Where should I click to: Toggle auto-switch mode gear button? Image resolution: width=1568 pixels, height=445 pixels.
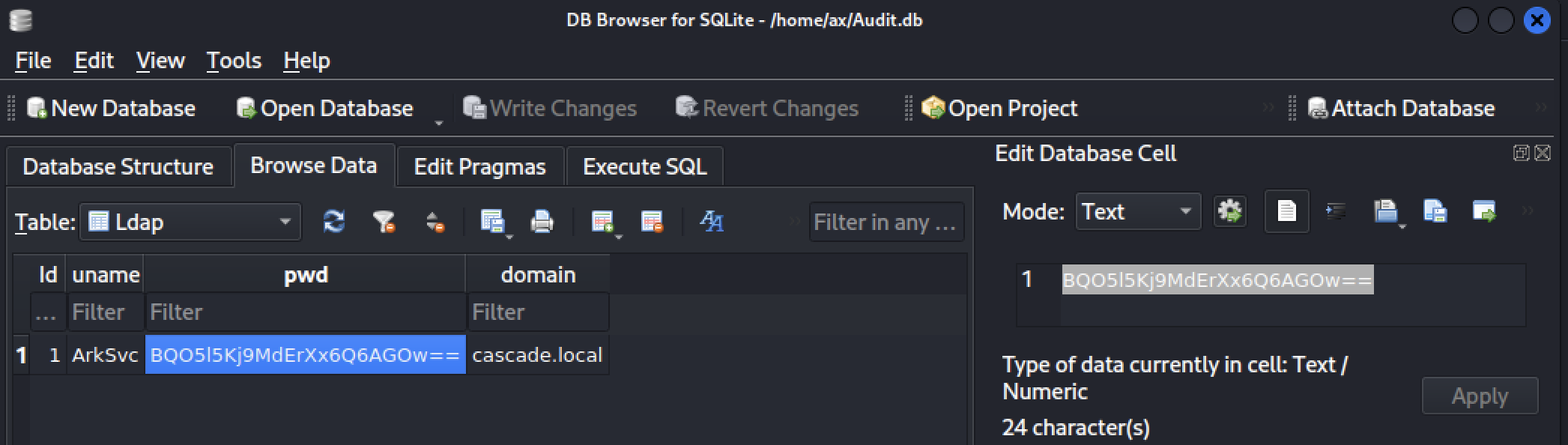click(1229, 212)
